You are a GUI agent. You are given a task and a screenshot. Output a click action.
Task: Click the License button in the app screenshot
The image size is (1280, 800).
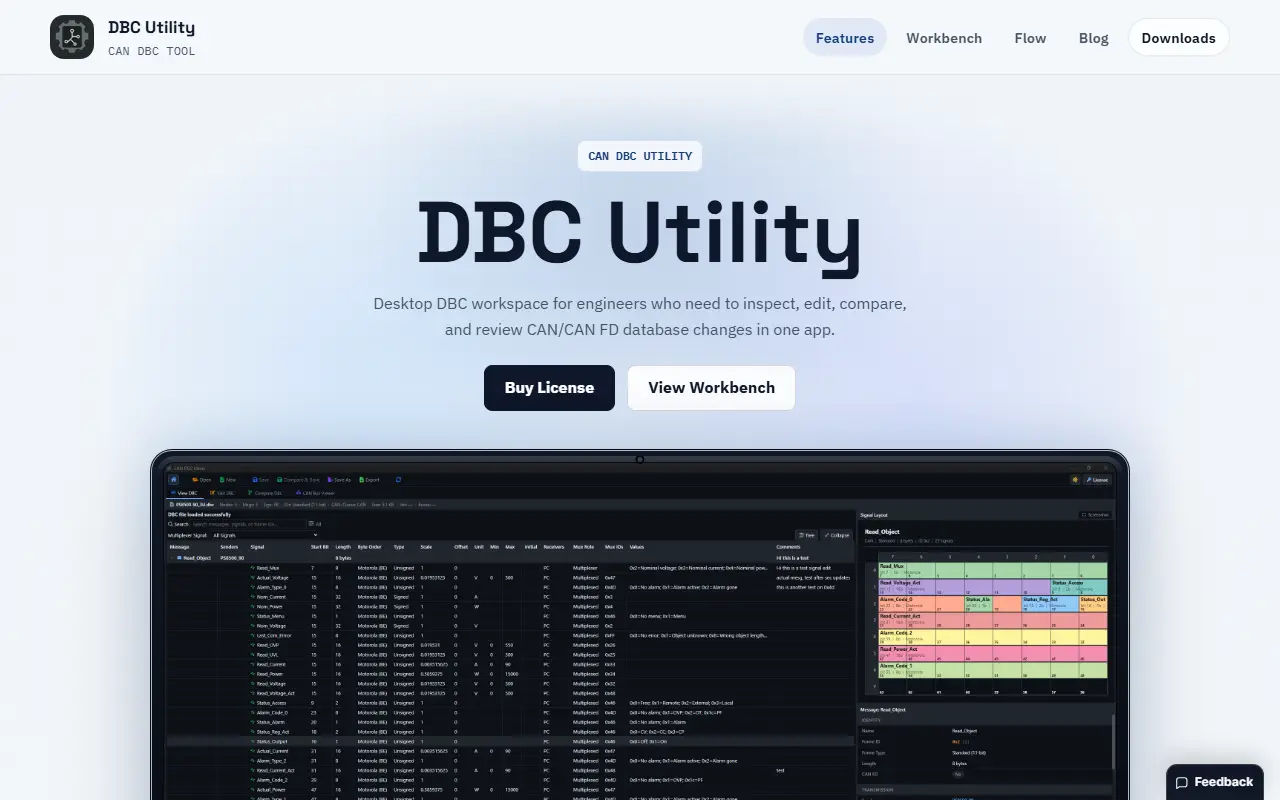pyautogui.click(x=1097, y=480)
